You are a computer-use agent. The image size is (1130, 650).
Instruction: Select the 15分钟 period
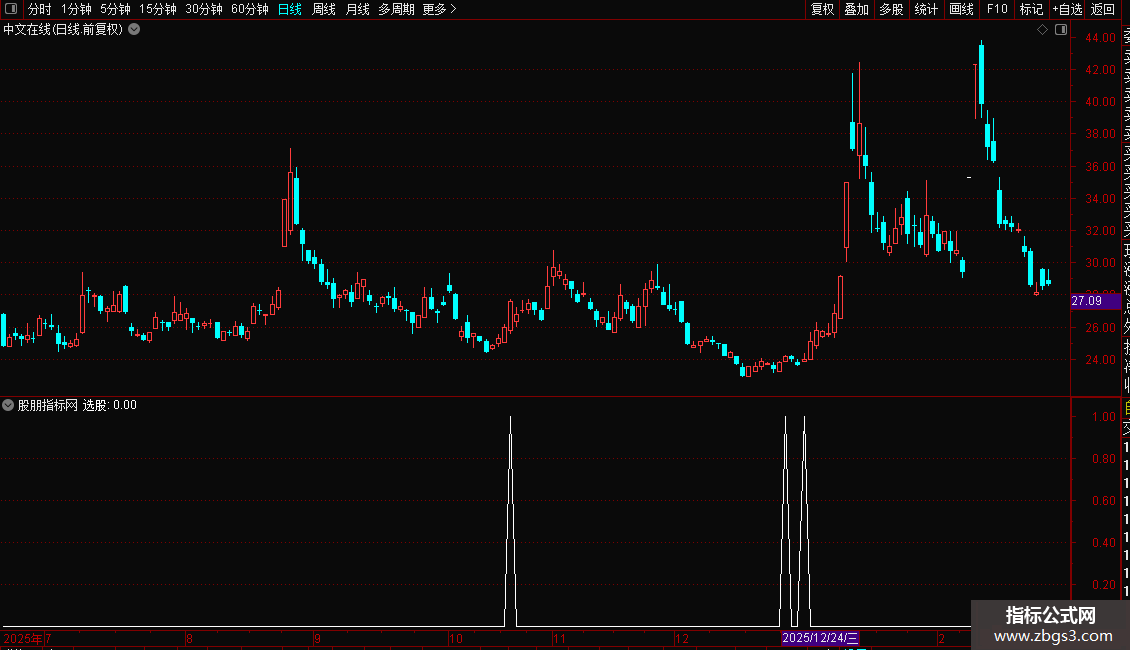[158, 9]
